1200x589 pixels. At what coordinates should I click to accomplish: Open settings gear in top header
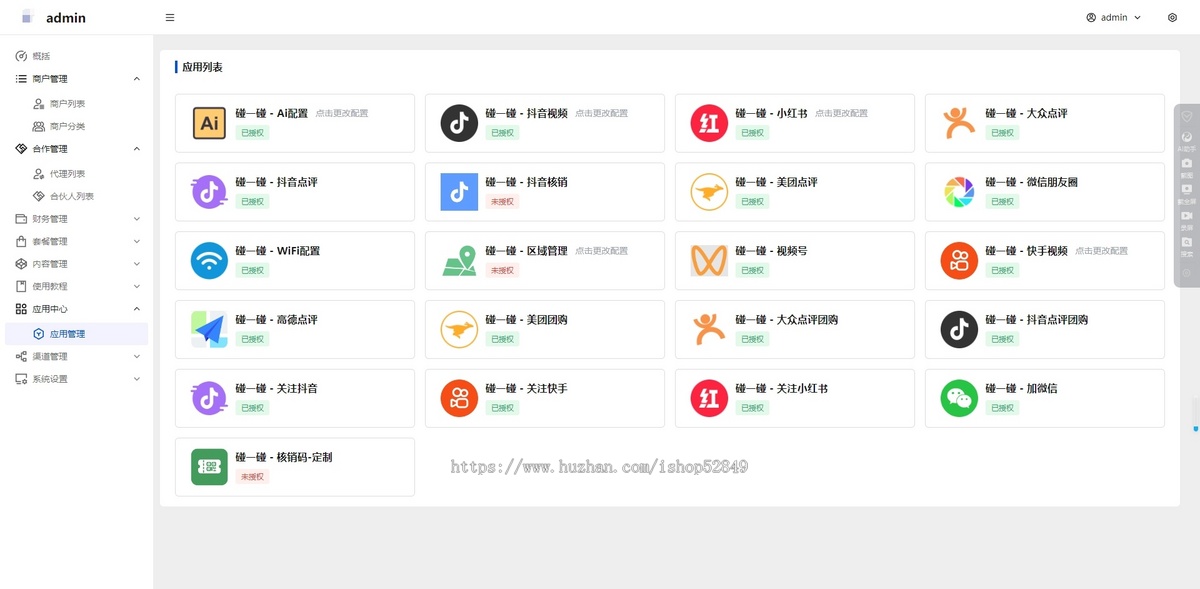(1172, 17)
